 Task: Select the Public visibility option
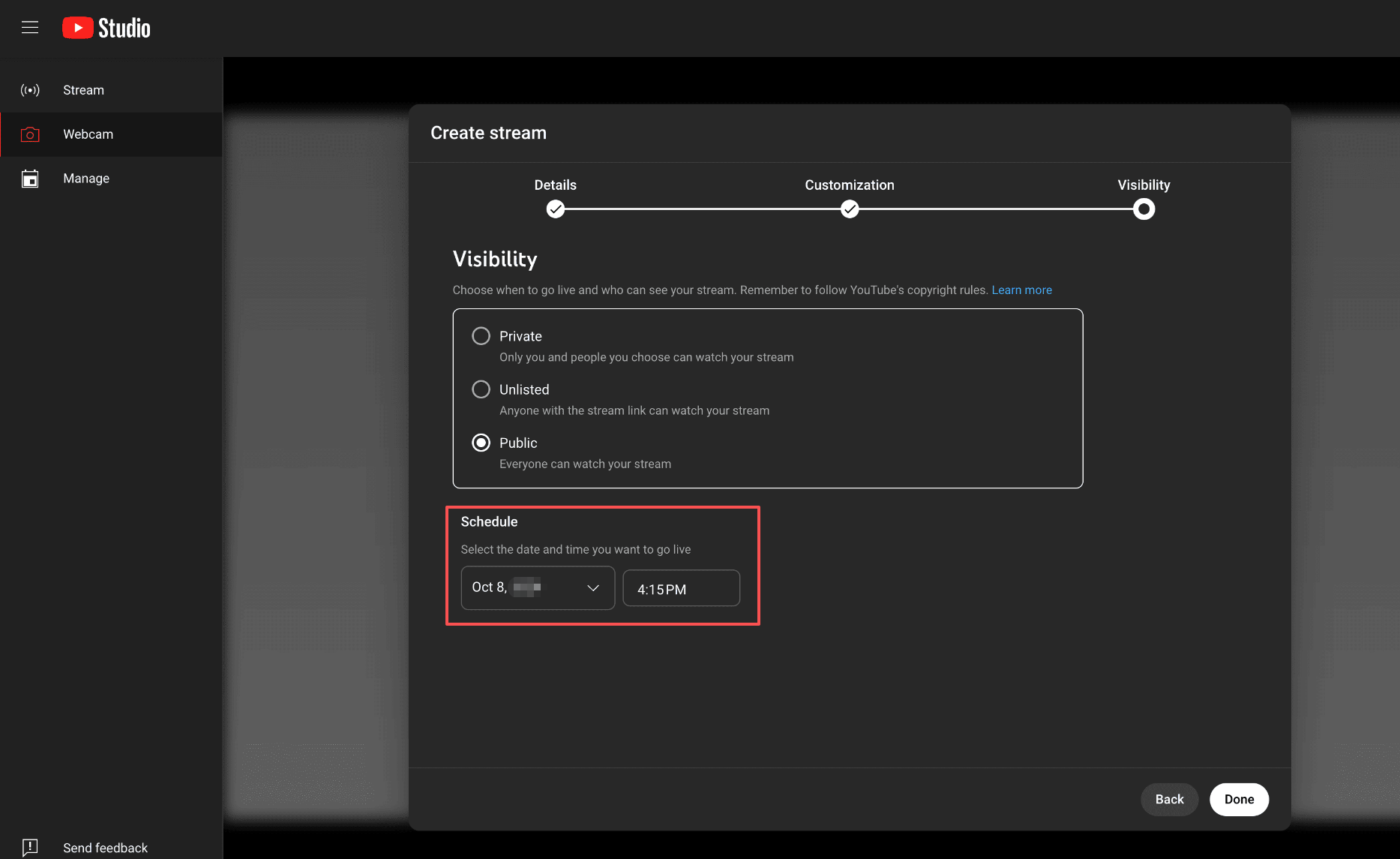pos(481,443)
